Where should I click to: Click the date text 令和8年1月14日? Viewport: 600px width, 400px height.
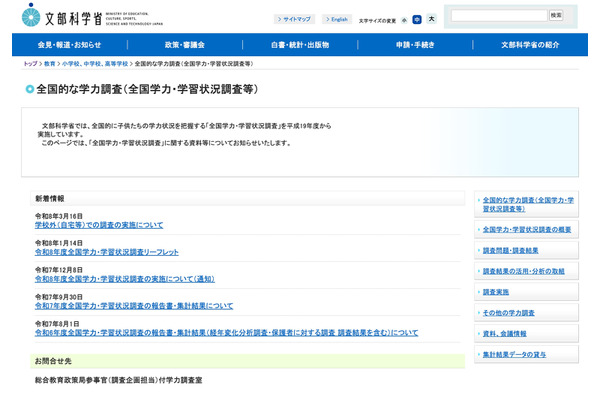click(59, 243)
